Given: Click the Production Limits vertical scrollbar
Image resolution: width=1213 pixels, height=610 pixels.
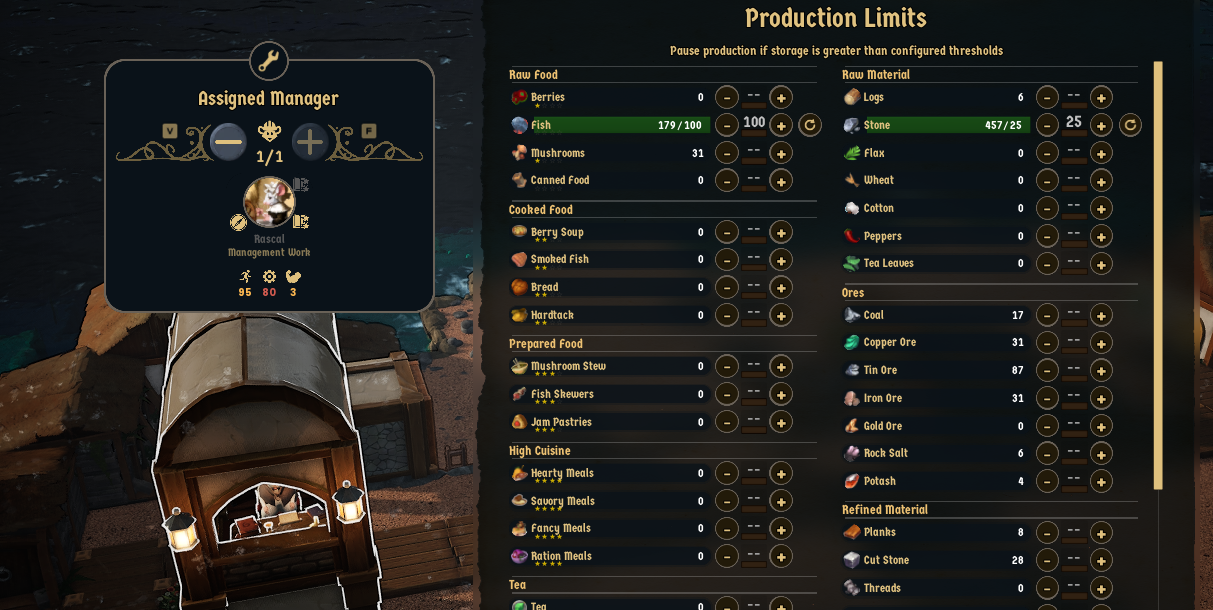Looking at the screenshot, I should tap(1158, 275).
